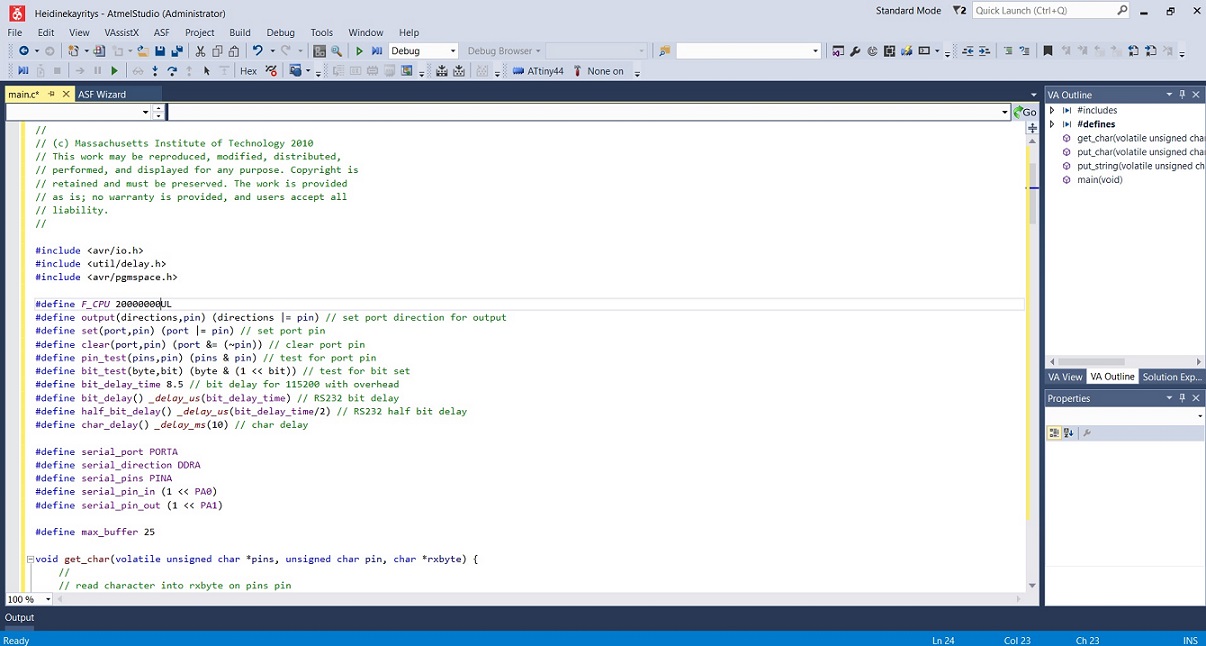Click the green Start Without Debugging icon
This screenshot has height=646, width=1206.
click(359, 51)
